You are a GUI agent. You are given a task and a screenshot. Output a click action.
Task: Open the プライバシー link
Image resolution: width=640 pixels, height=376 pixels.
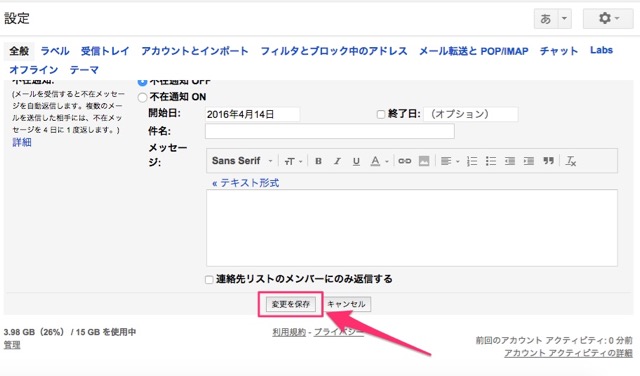click(x=338, y=332)
